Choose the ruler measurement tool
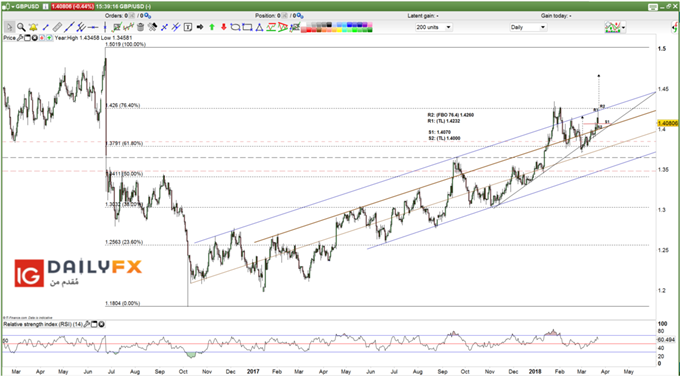 tap(57, 27)
